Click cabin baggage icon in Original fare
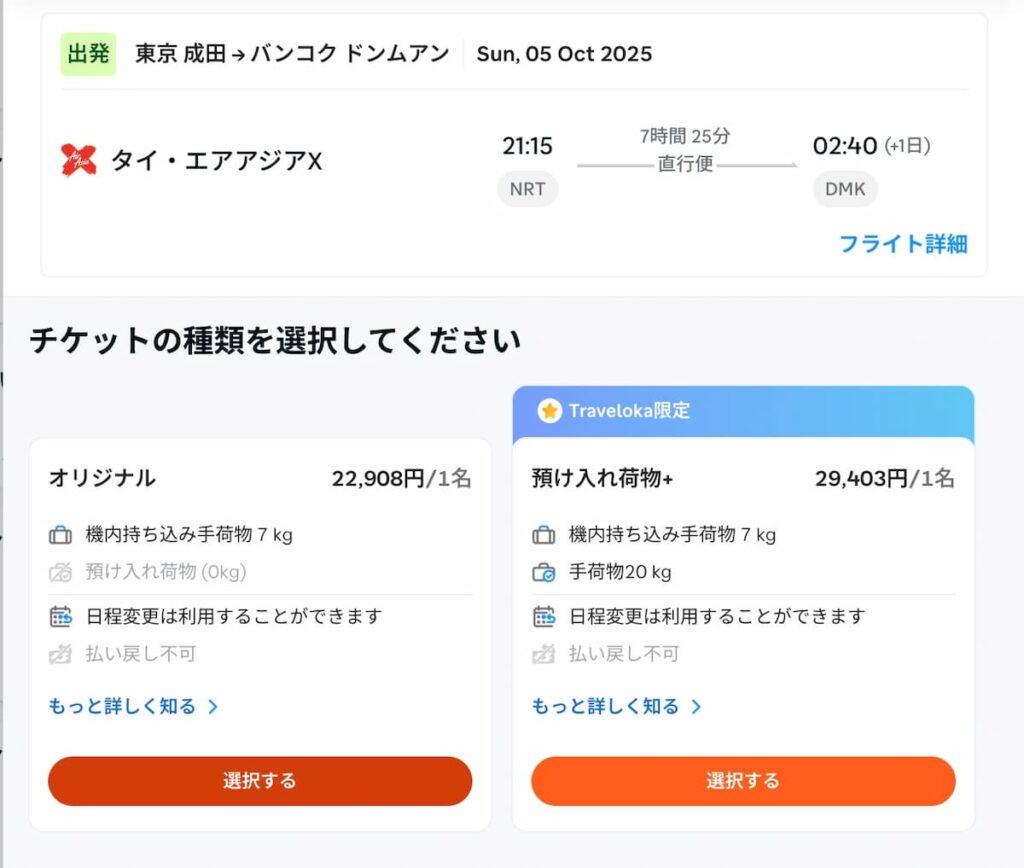1024x868 pixels. pyautogui.click(x=60, y=535)
